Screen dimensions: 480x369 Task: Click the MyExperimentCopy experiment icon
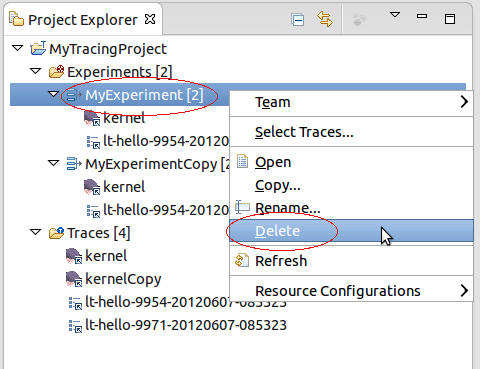point(74,164)
